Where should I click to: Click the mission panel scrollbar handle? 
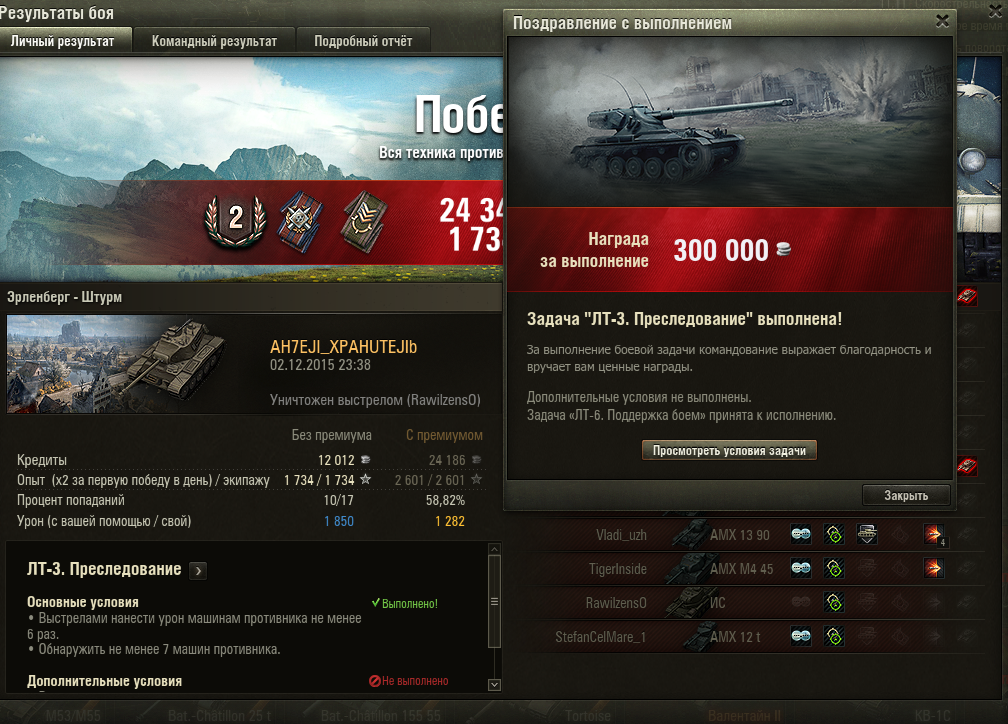[x=494, y=602]
